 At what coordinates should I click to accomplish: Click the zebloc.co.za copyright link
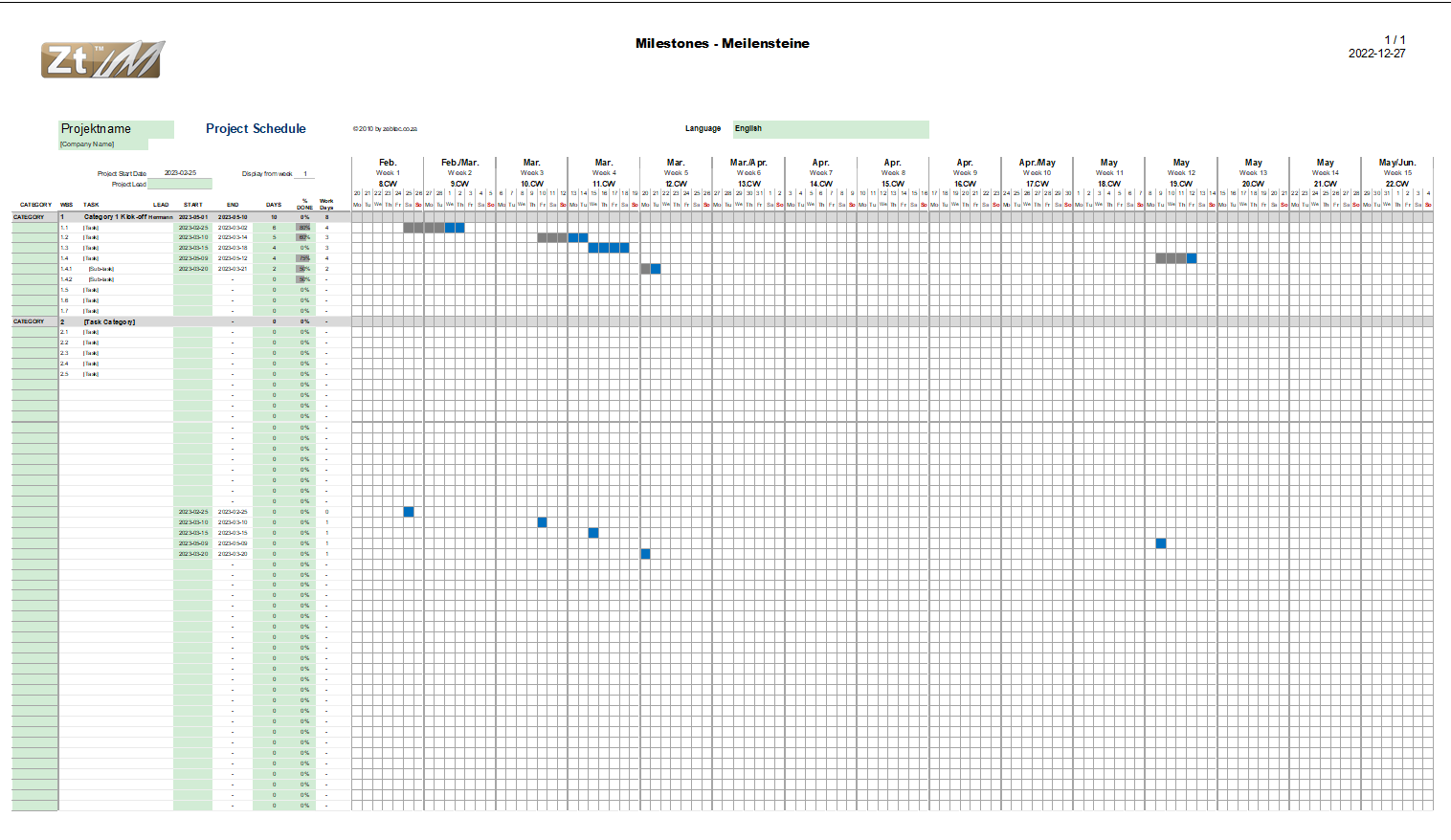click(x=385, y=129)
